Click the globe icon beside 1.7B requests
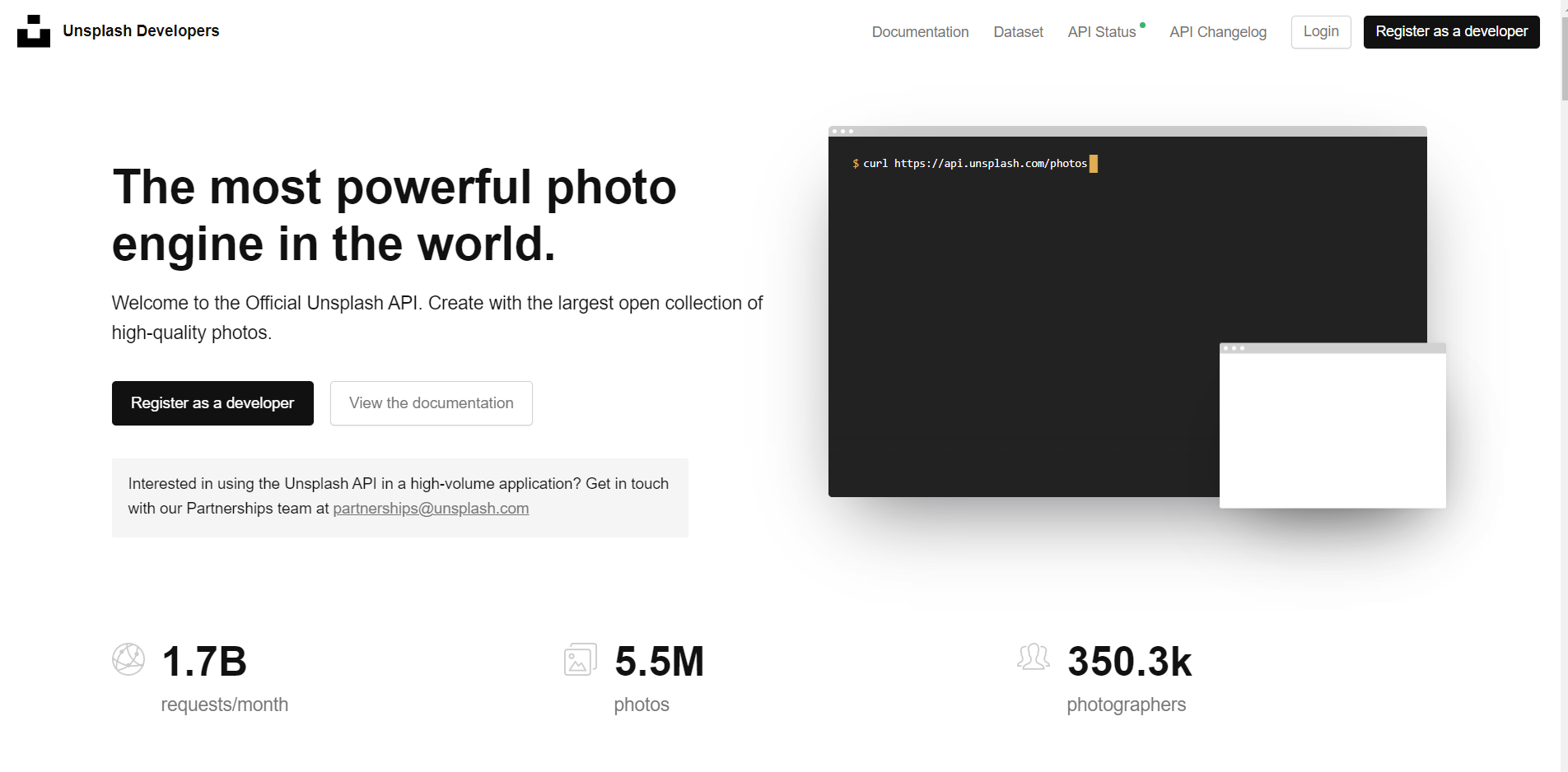Screen dimensions: 1568x772 128,659
